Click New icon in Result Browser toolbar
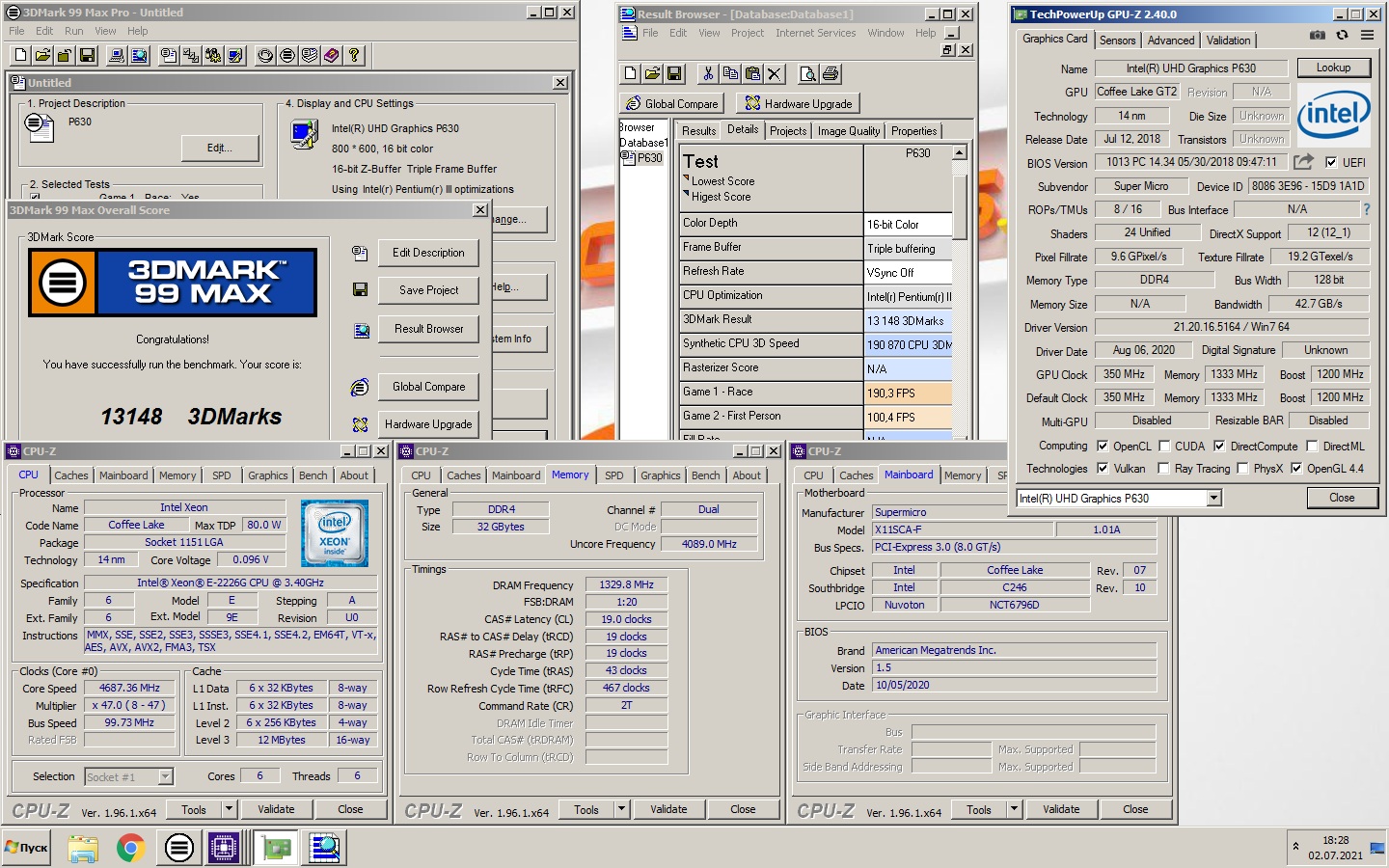The image size is (1389, 868). pos(630,73)
